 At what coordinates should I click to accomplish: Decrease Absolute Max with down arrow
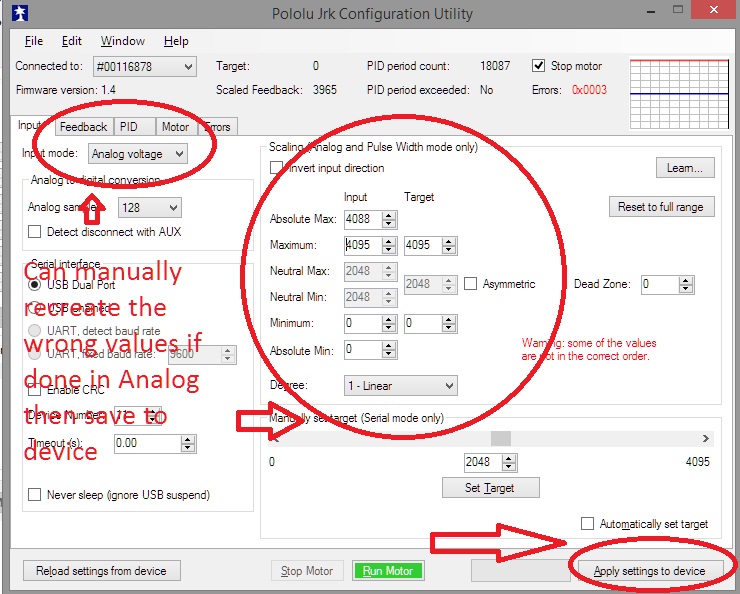pos(389,224)
